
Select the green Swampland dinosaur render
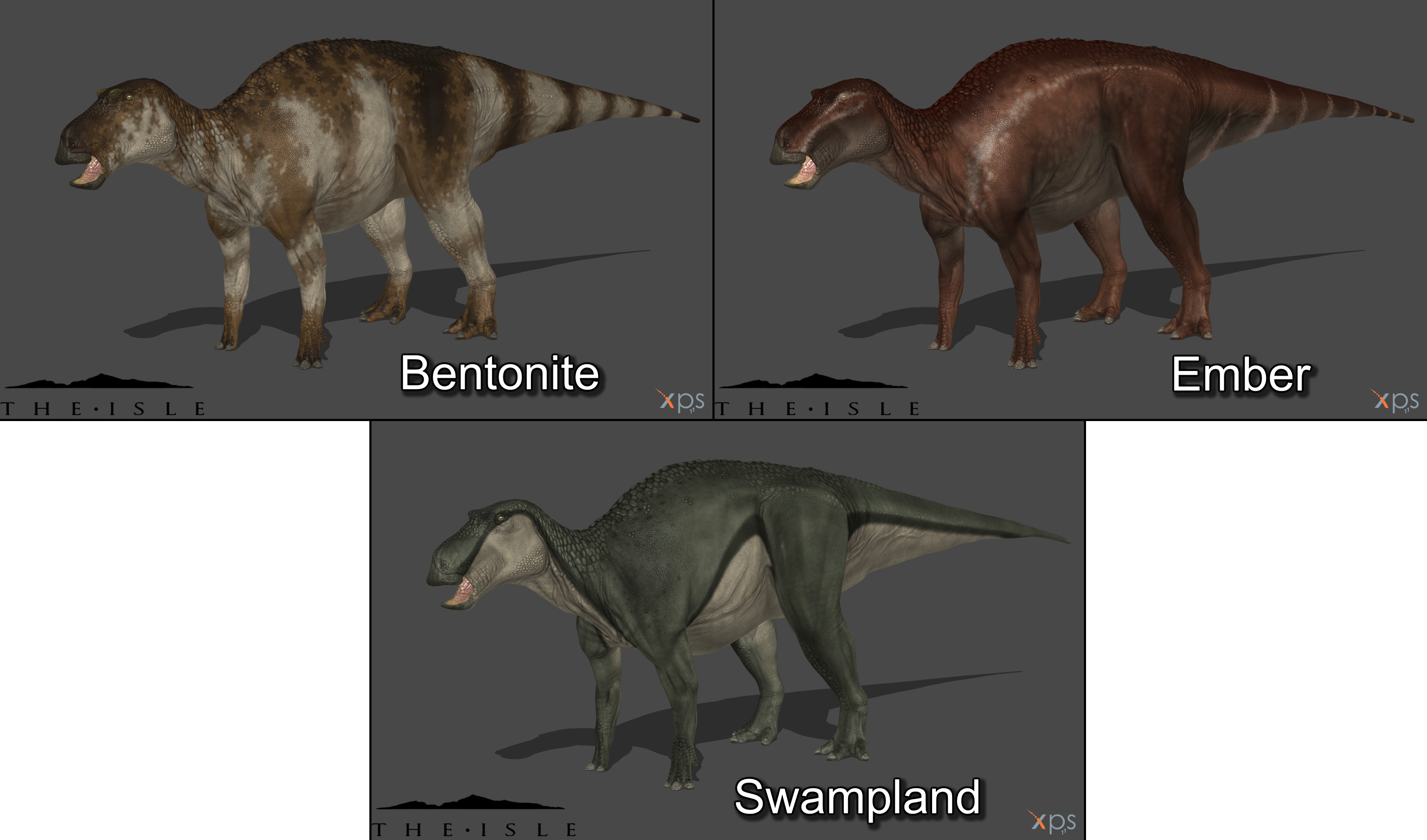click(x=748, y=625)
